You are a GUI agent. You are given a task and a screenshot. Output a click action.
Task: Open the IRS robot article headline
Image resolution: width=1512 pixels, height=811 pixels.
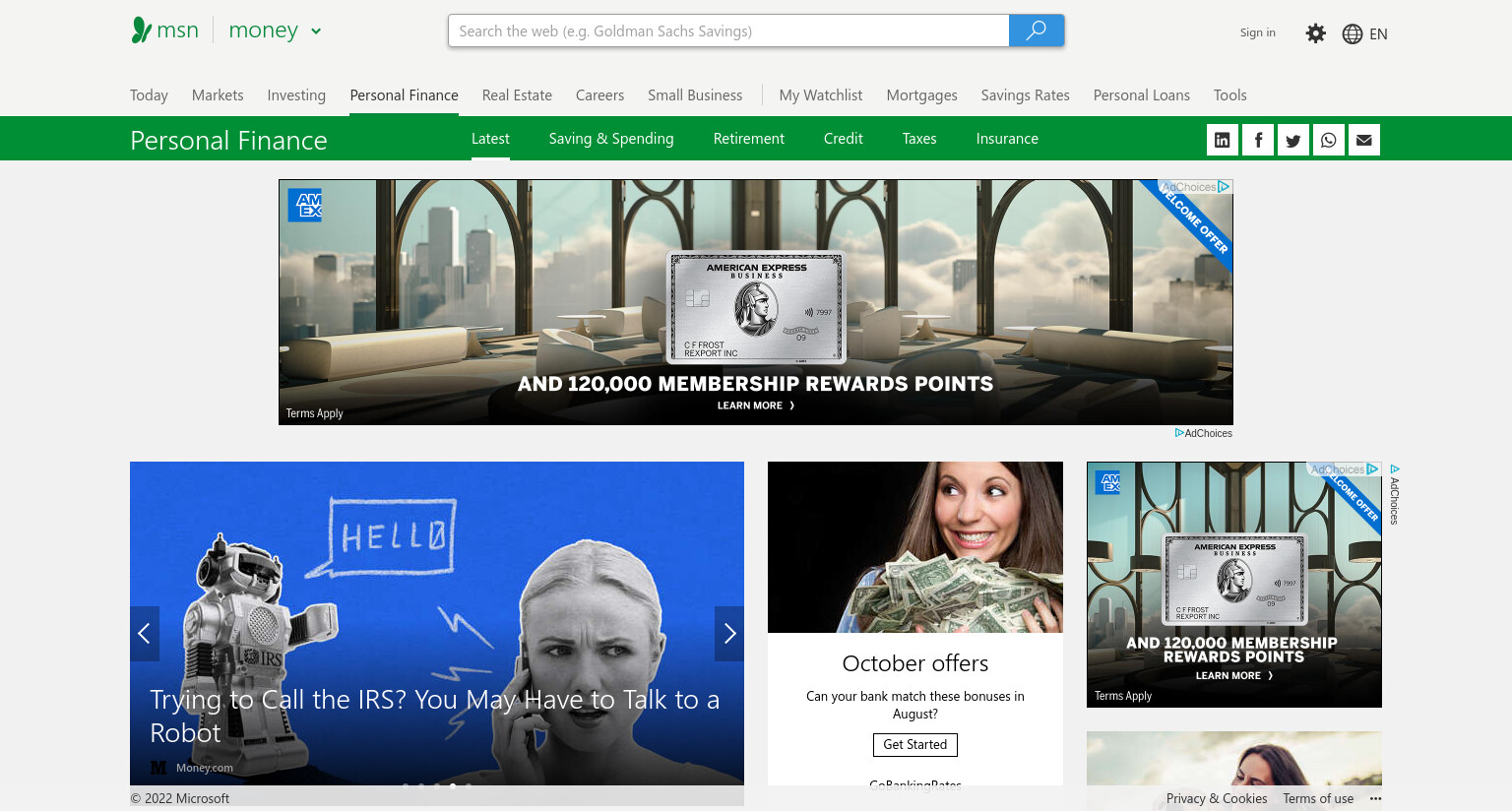pos(435,716)
